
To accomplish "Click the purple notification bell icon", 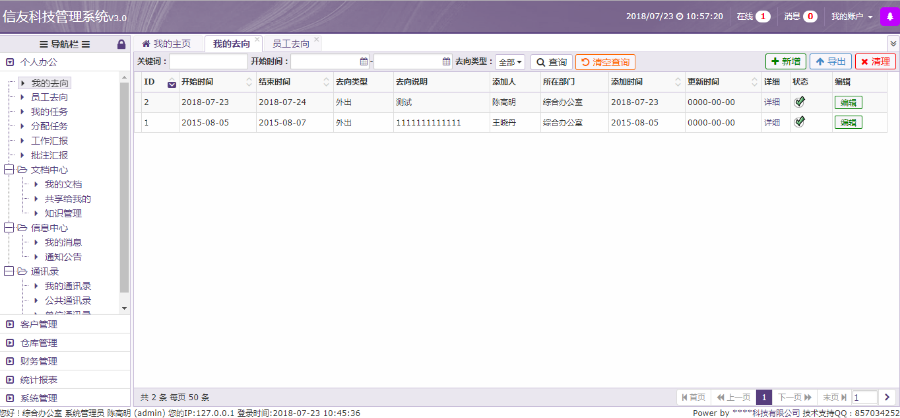I will coord(890,17).
